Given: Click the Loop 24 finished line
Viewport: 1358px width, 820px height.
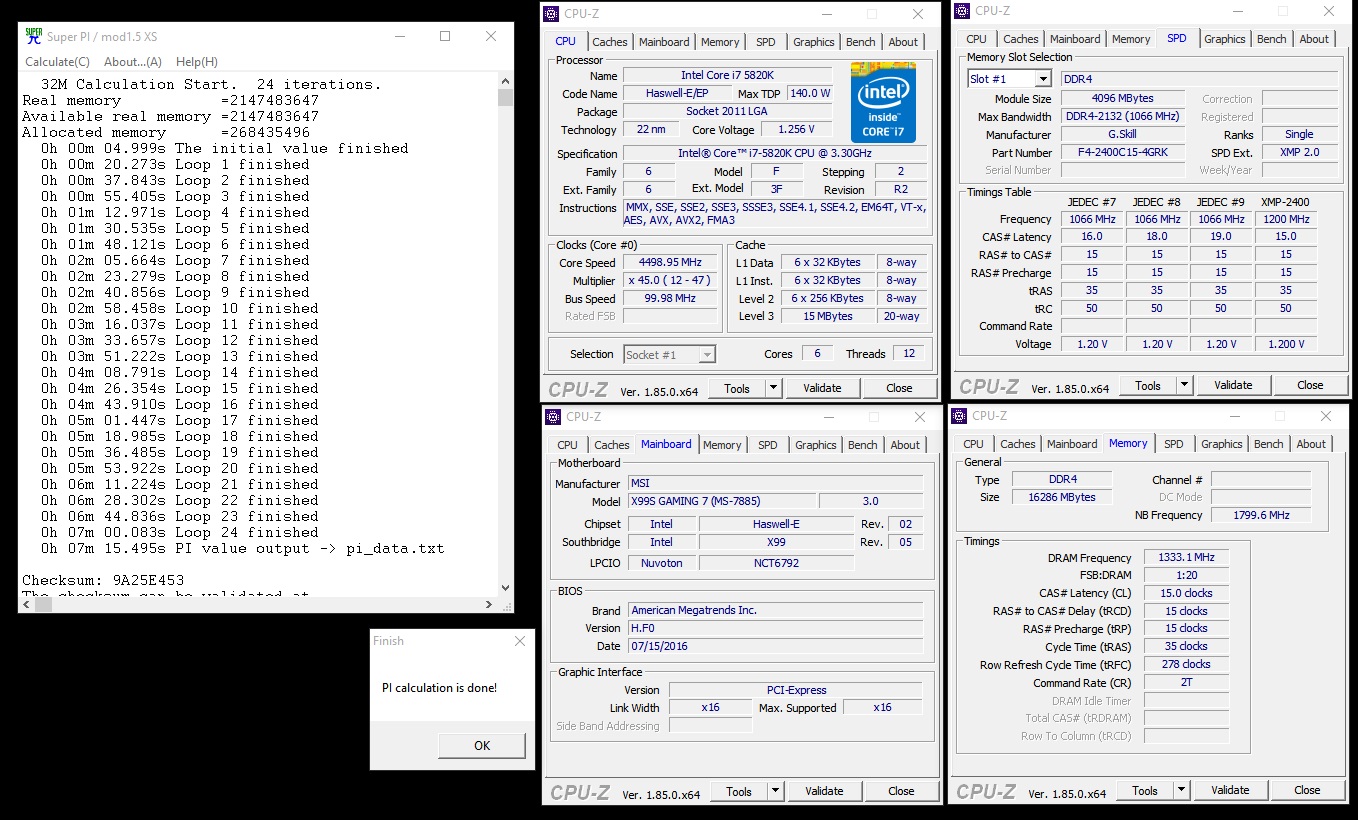Looking at the screenshot, I should tap(180, 533).
